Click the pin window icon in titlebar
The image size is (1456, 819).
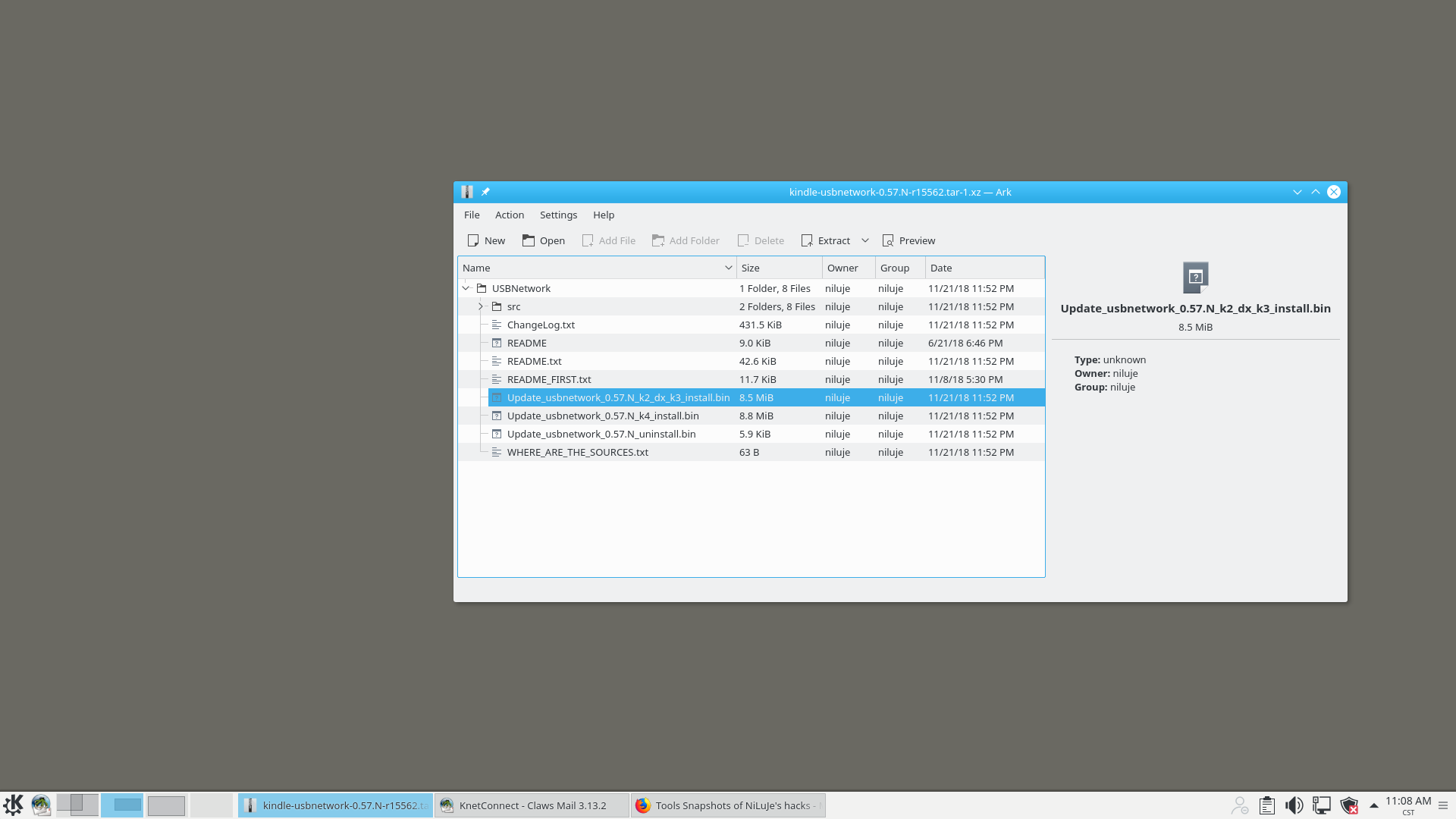pyautogui.click(x=486, y=192)
